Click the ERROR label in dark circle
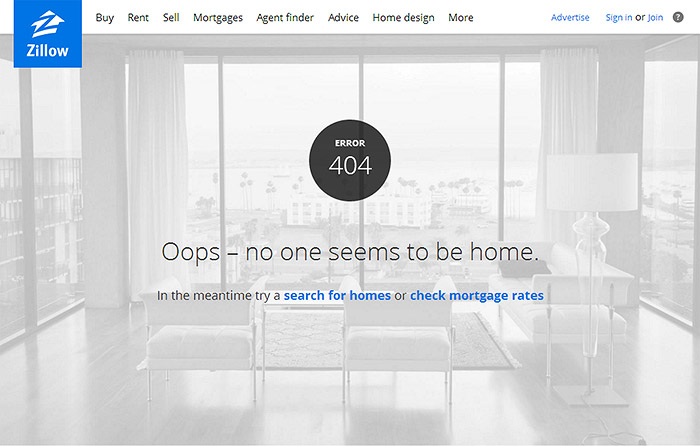Viewport: 700px width, 446px height. click(x=350, y=143)
